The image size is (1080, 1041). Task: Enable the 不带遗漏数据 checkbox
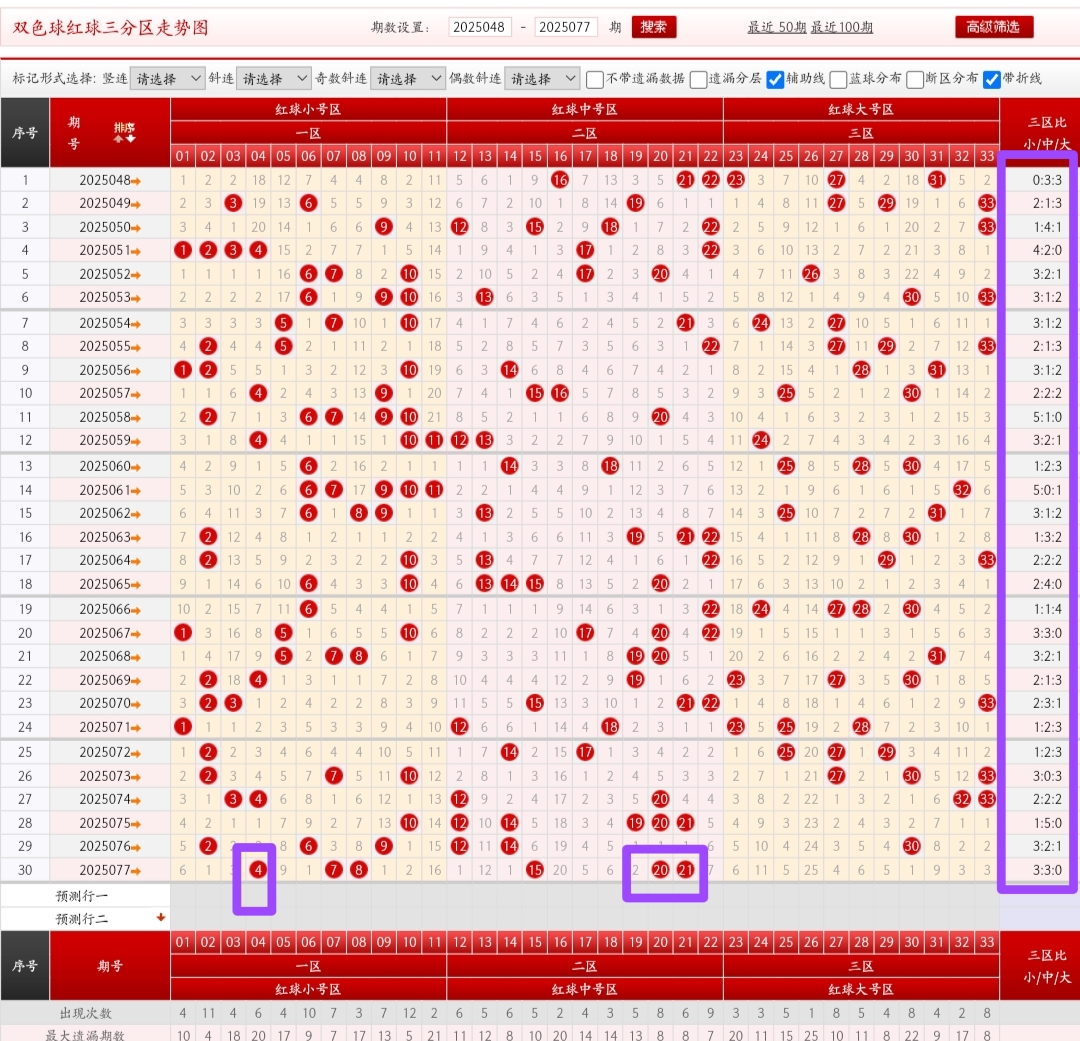coord(595,79)
